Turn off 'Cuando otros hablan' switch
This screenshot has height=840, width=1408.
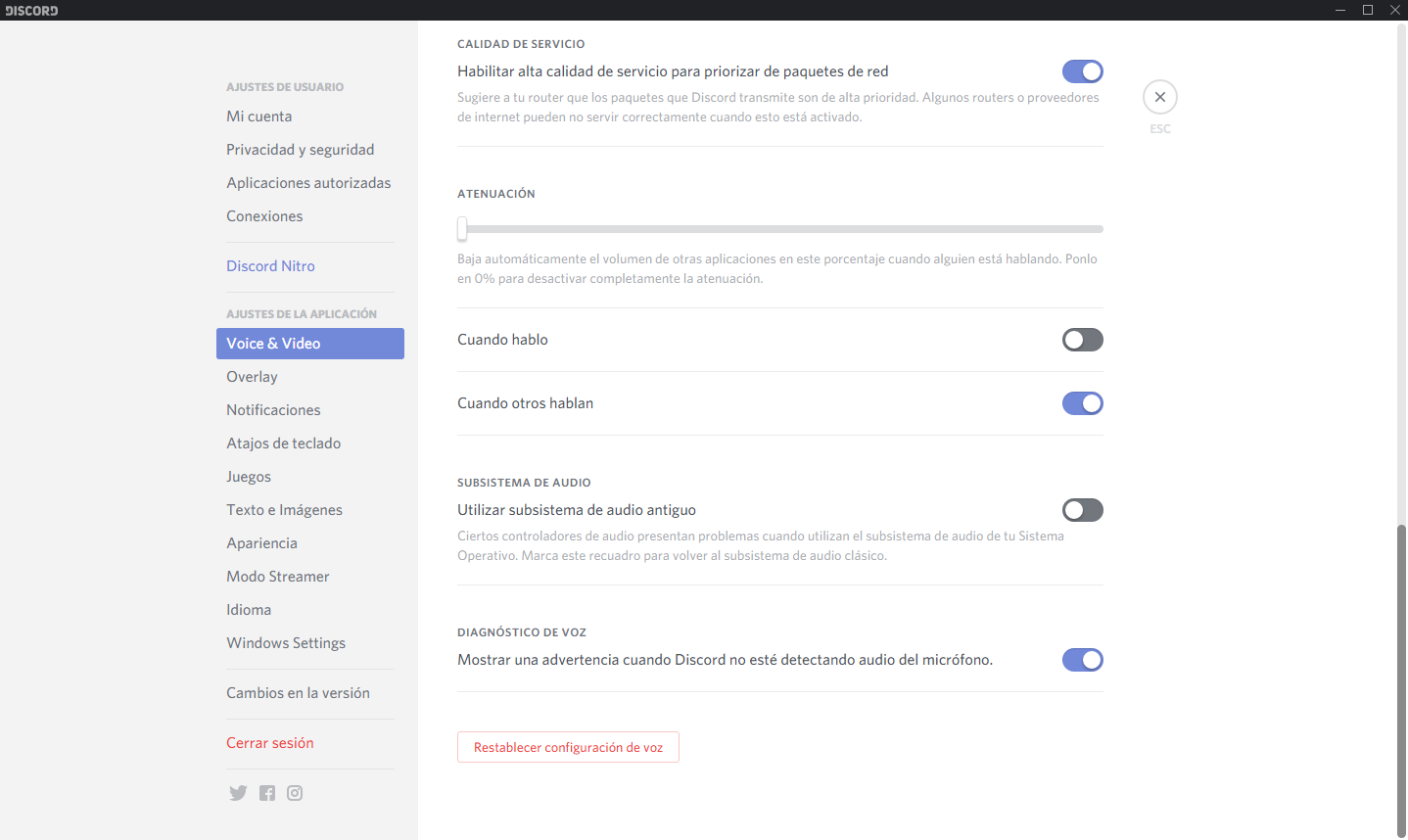pyautogui.click(x=1083, y=403)
